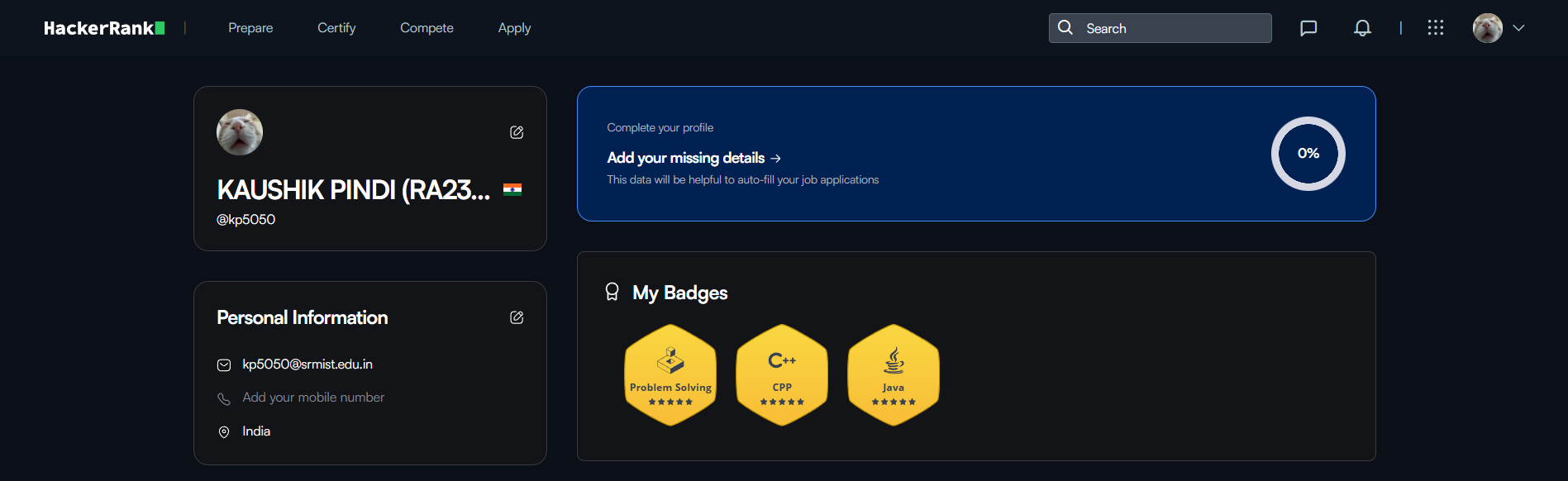Open the Apply menu
The height and width of the screenshot is (481, 1568).
[x=514, y=28]
